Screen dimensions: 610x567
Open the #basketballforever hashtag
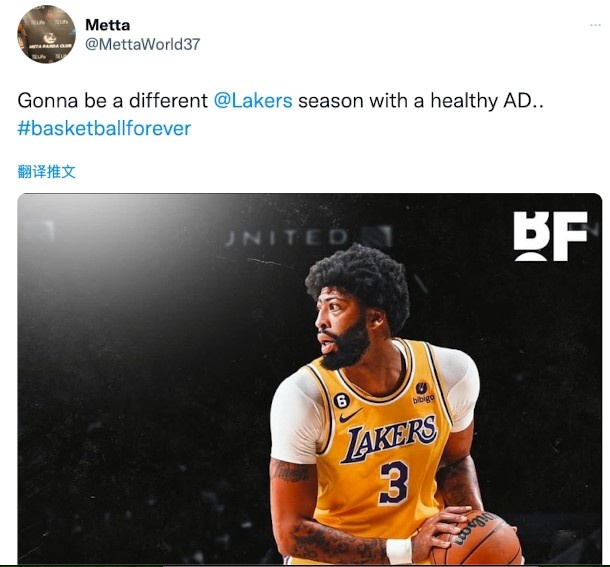[x=104, y=128]
